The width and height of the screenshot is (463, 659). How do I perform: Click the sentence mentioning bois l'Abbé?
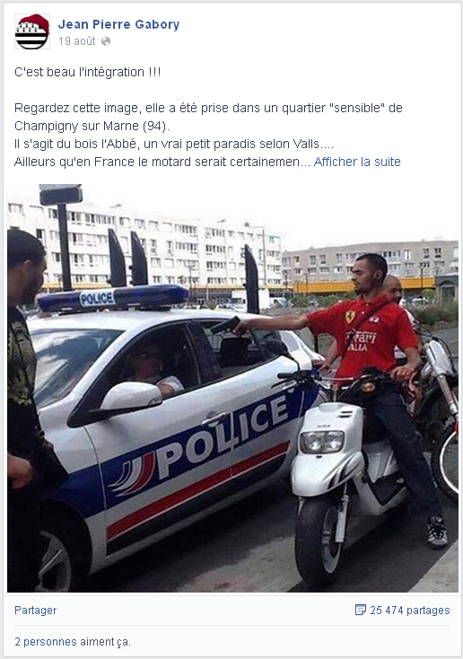[174, 144]
